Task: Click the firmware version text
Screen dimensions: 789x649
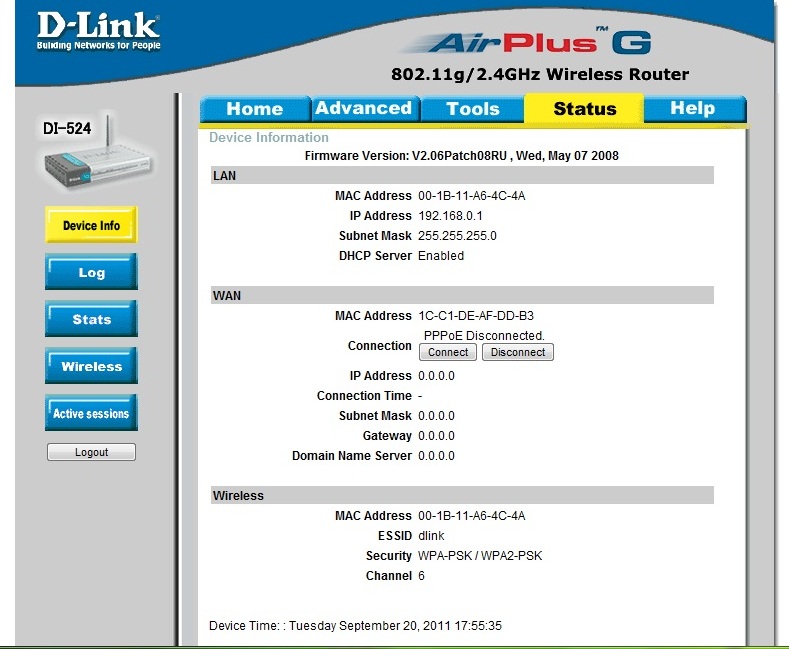Action: (461, 156)
